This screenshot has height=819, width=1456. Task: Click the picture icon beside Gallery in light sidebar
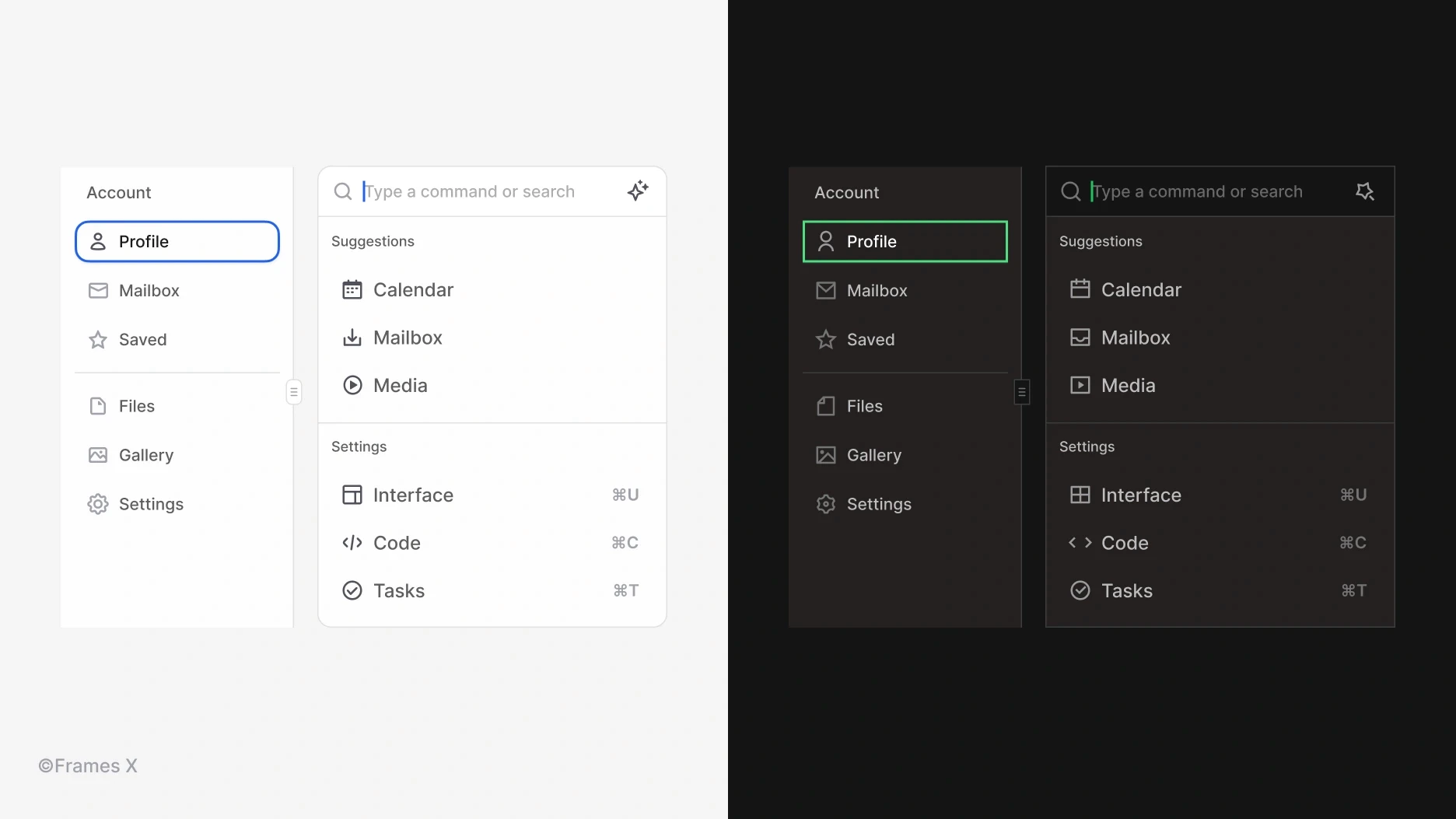point(98,455)
